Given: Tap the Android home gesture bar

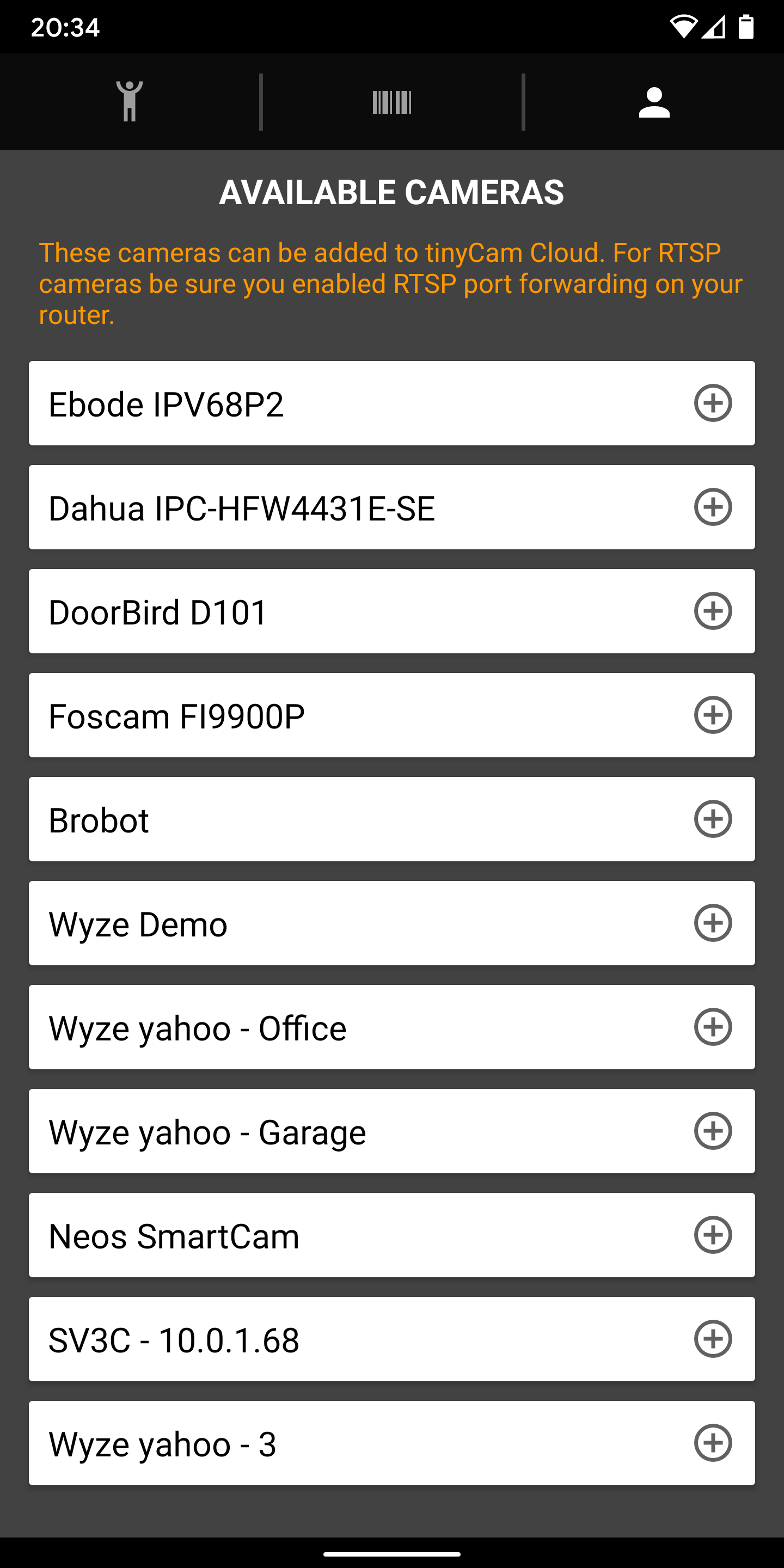Looking at the screenshot, I should pyautogui.click(x=392, y=1553).
